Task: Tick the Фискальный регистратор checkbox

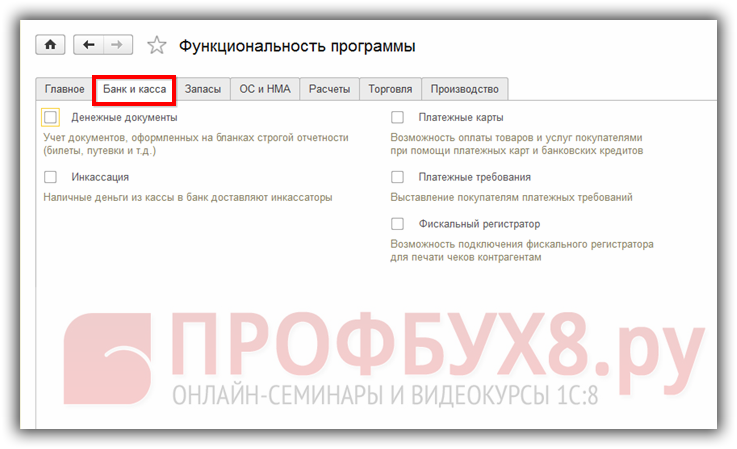Action: (397, 224)
